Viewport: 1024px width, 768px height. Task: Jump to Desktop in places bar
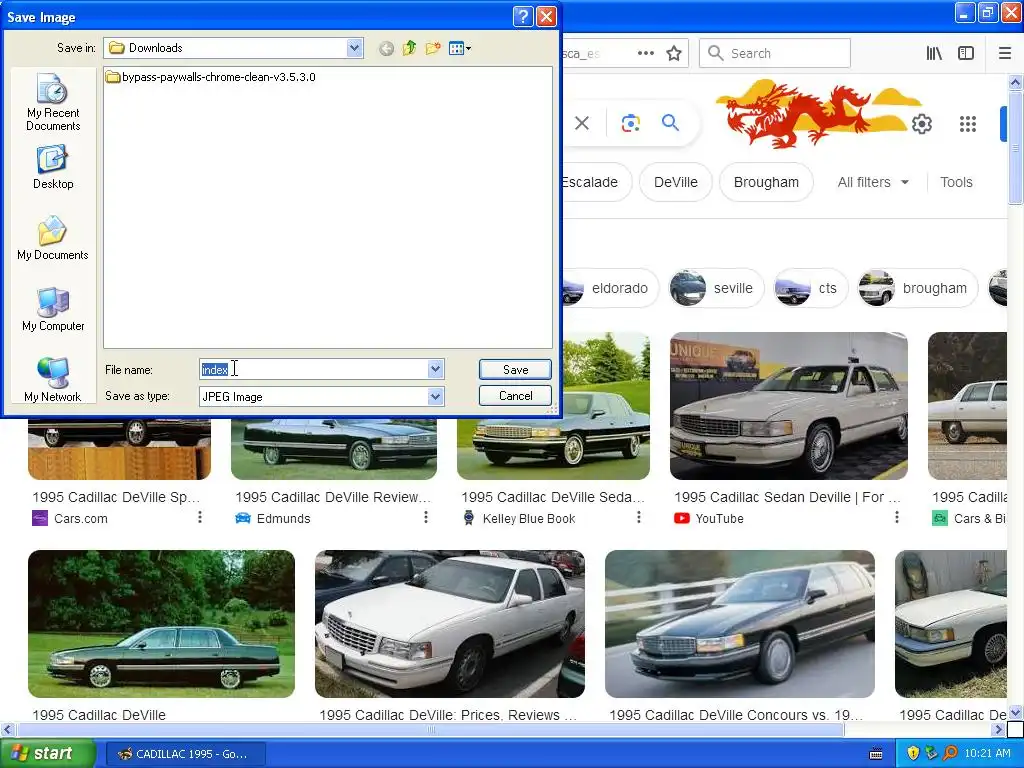(53, 168)
